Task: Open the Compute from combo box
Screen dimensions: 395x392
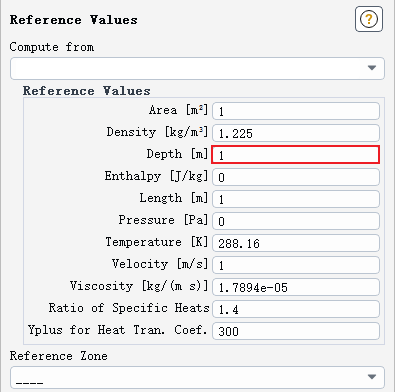Action: pos(197,68)
